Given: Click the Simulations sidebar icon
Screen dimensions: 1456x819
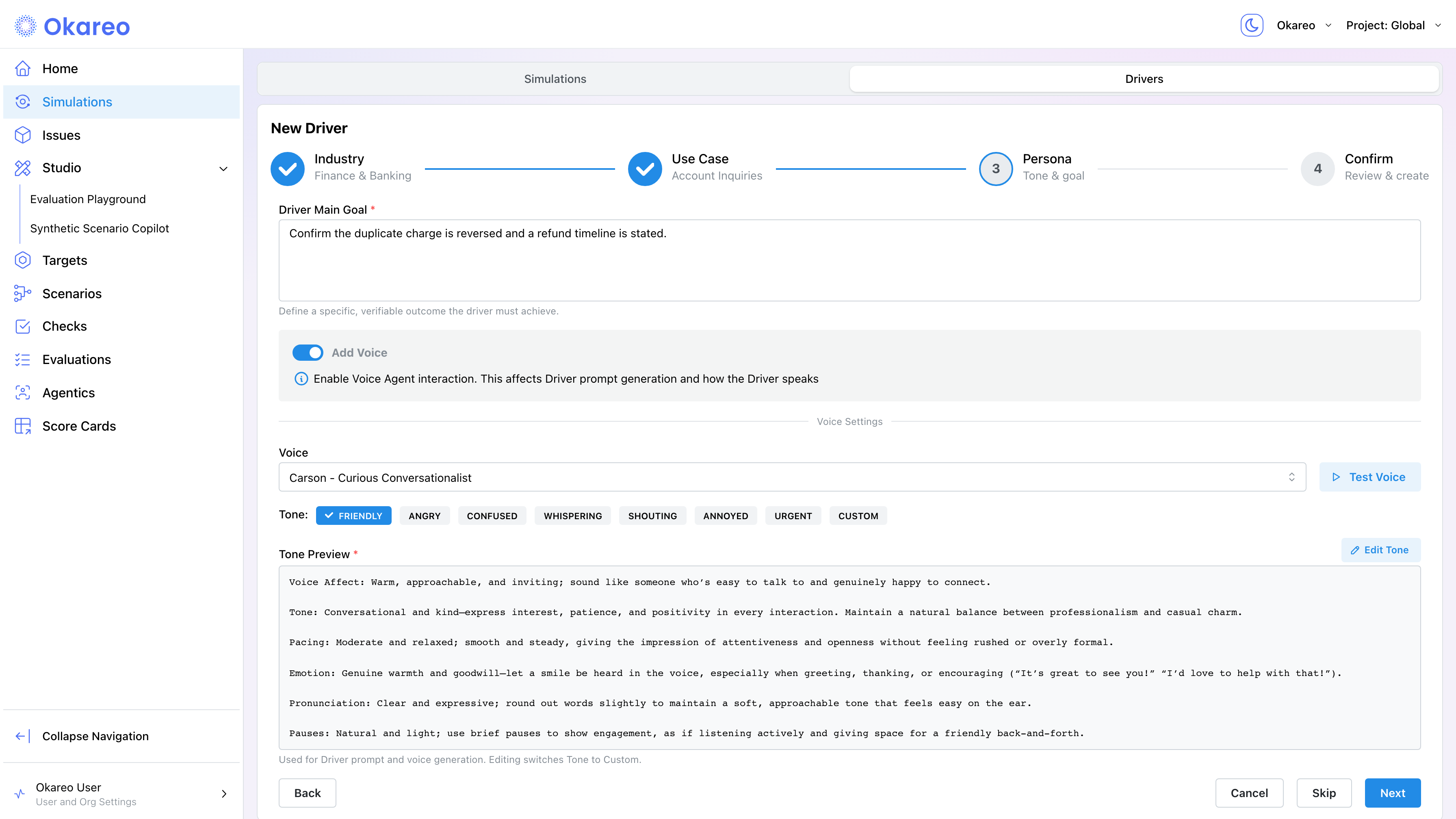Looking at the screenshot, I should tap(23, 102).
